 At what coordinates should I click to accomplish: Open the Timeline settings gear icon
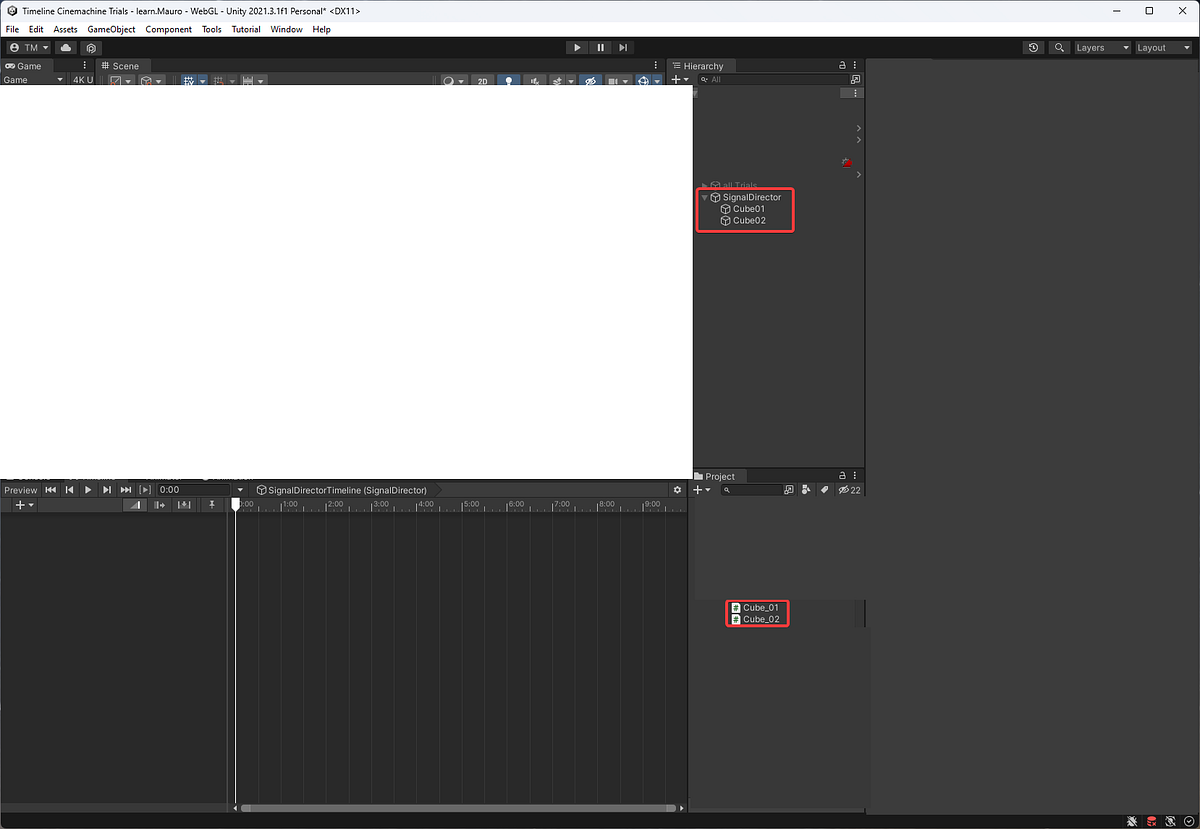[x=678, y=490]
